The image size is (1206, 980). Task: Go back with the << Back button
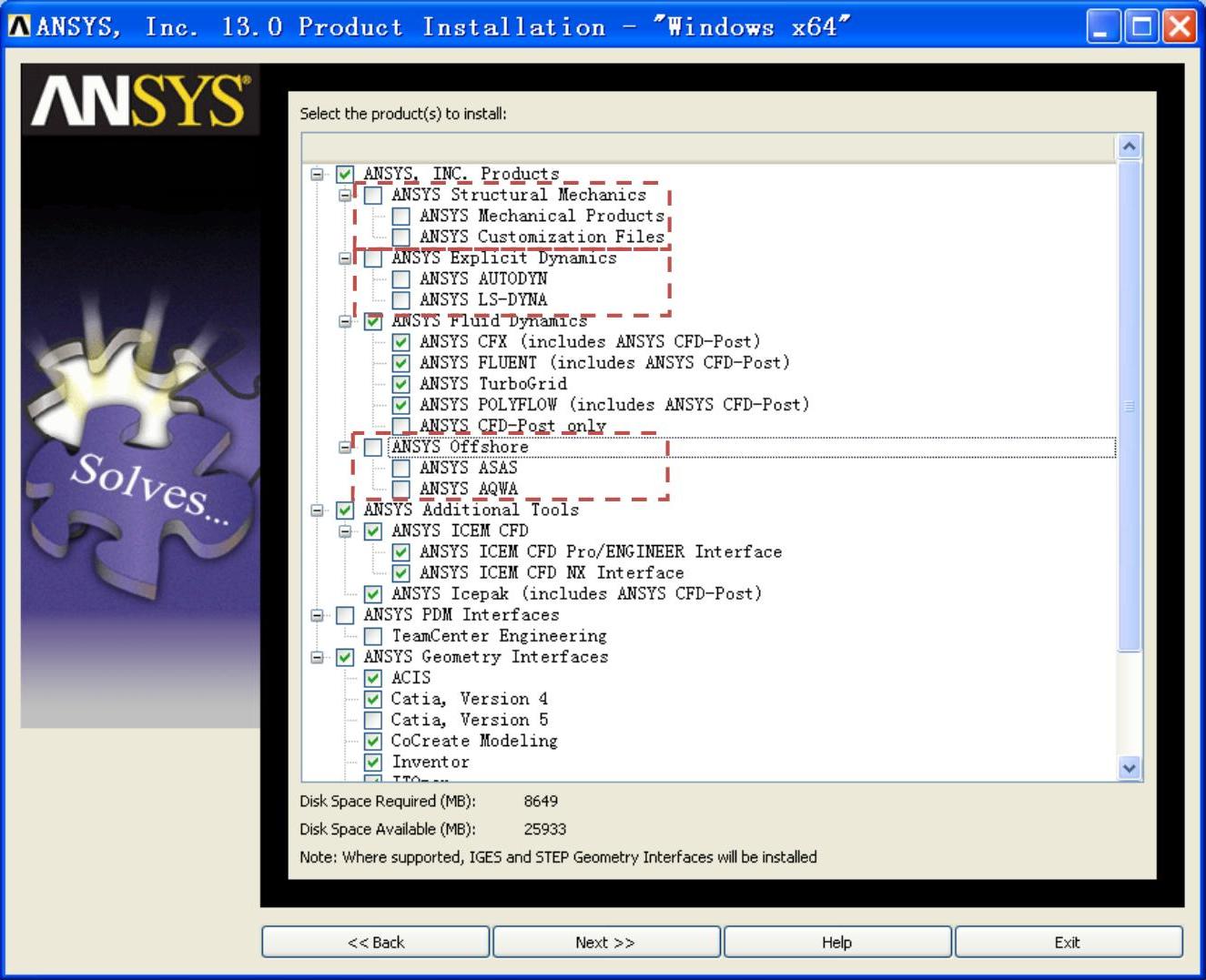point(375,943)
